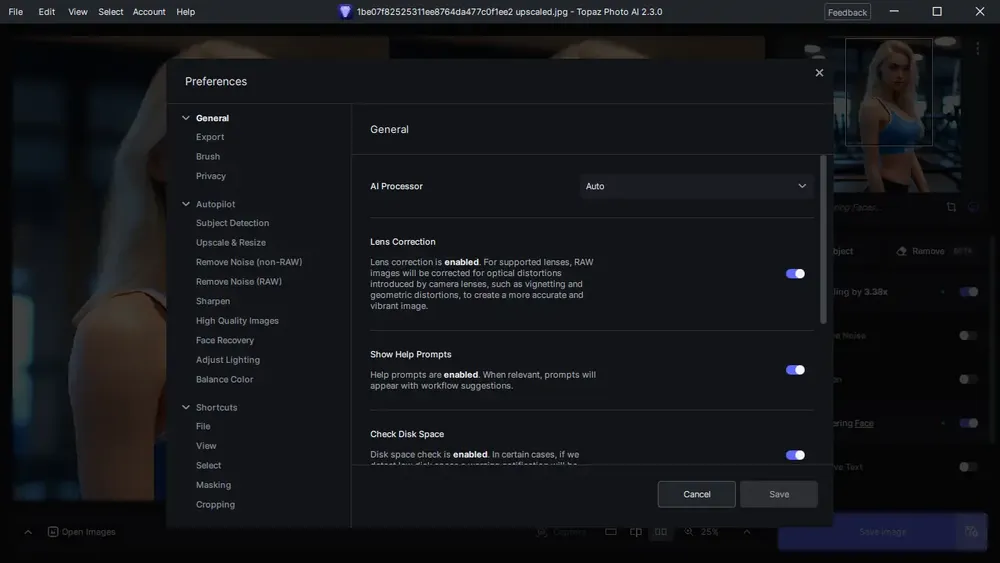Open the Face Recovery preferences page
Image resolution: width=1000 pixels, height=563 pixels.
(224, 340)
